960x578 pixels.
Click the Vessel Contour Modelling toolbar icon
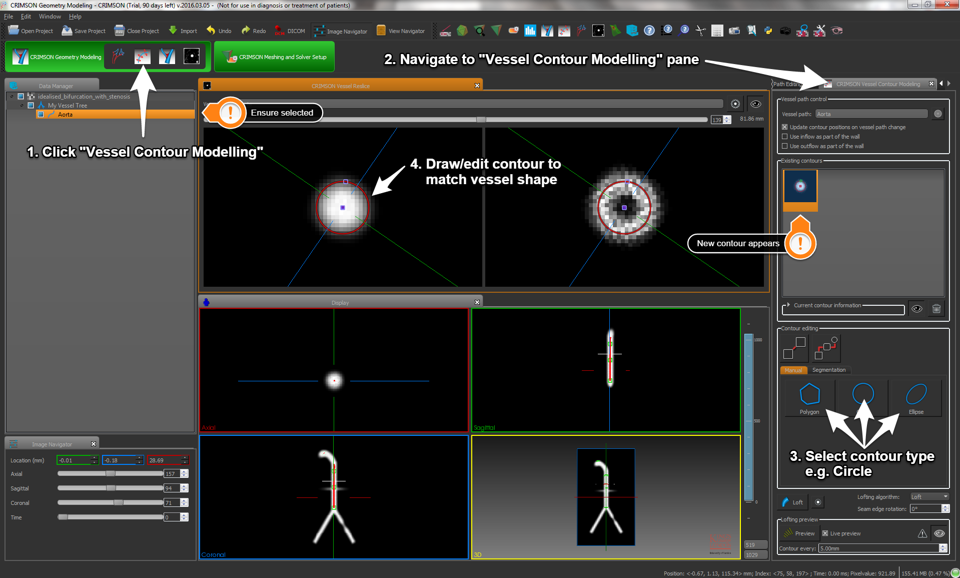143,57
